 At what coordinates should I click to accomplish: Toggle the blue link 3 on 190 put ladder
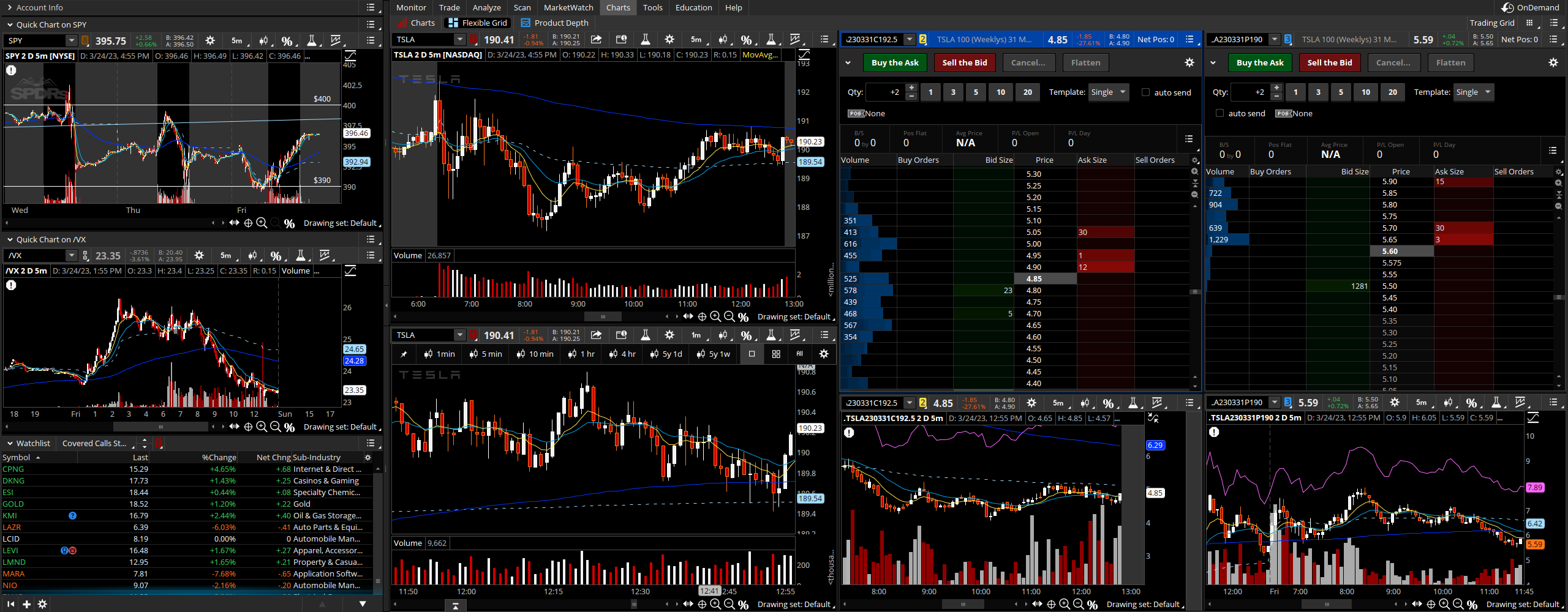point(1287,40)
